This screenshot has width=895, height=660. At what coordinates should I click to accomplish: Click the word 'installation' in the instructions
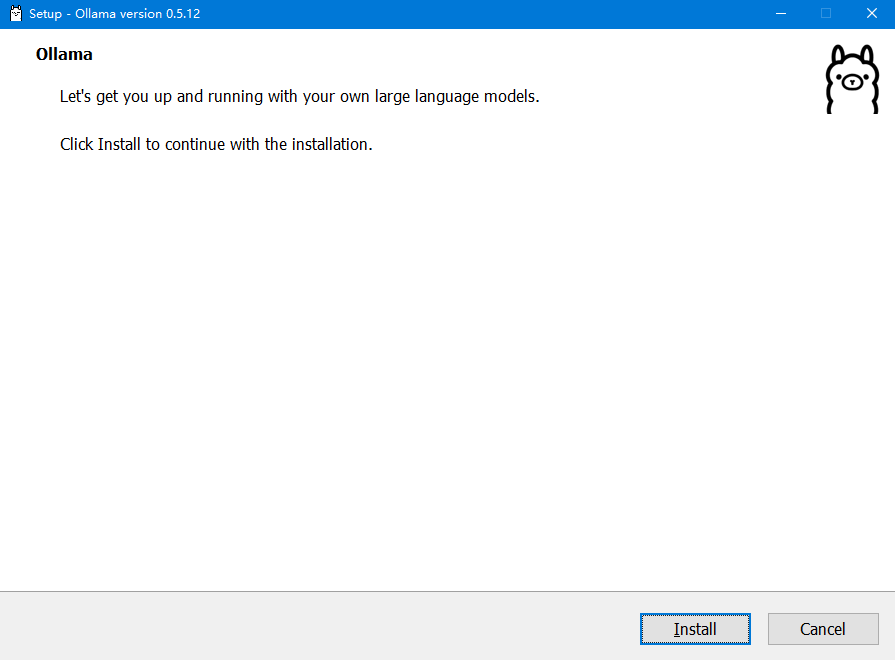330,144
